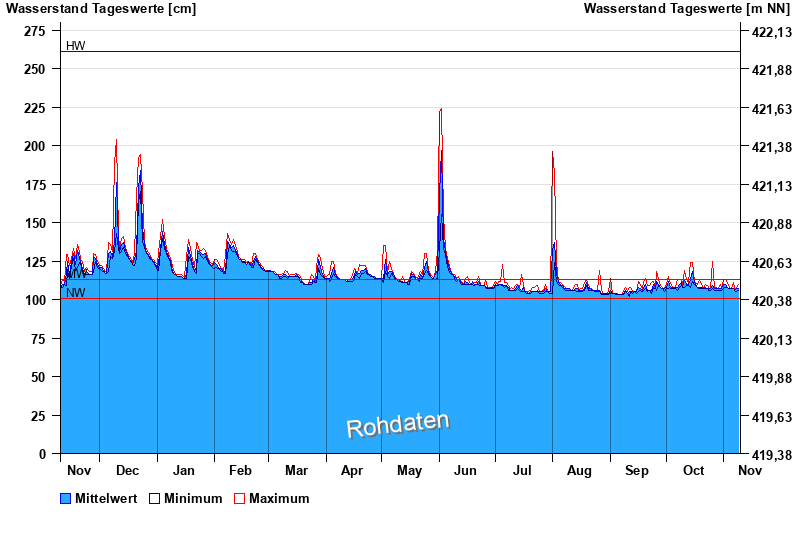
Task: Click the Wasserstand Tageswerte [cm] title
Action: pyautogui.click(x=103, y=9)
